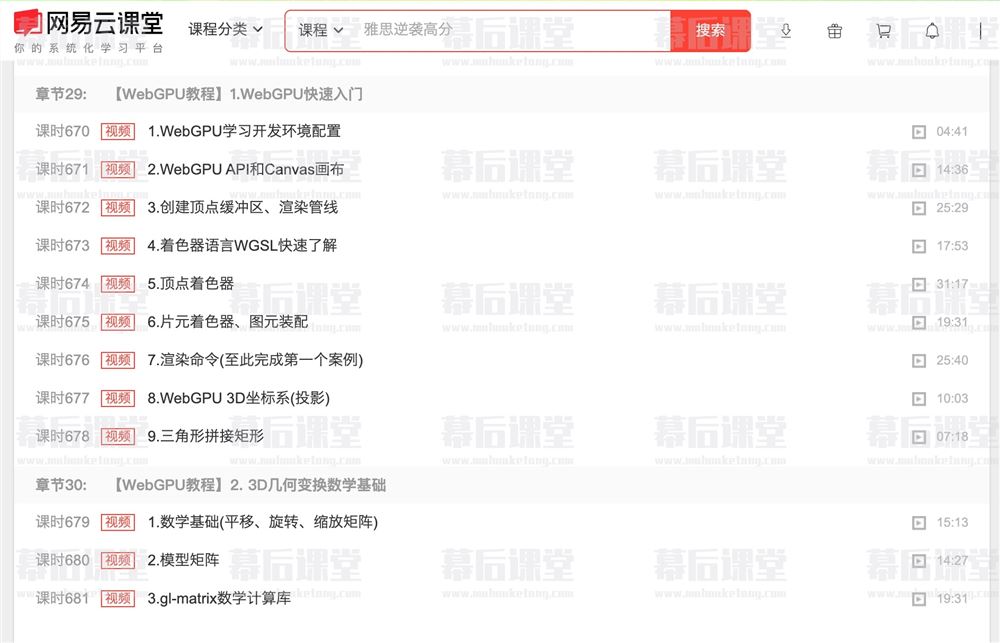Open lesson 1.WebGPU学习开发环境配置
This screenshot has height=643, width=1000.
point(244,131)
